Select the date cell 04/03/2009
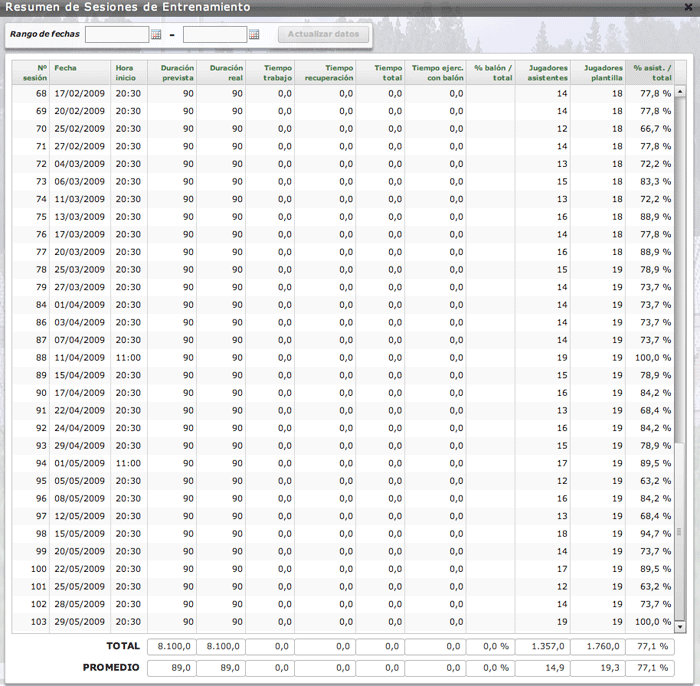The height and width of the screenshot is (686, 700). click(x=79, y=164)
